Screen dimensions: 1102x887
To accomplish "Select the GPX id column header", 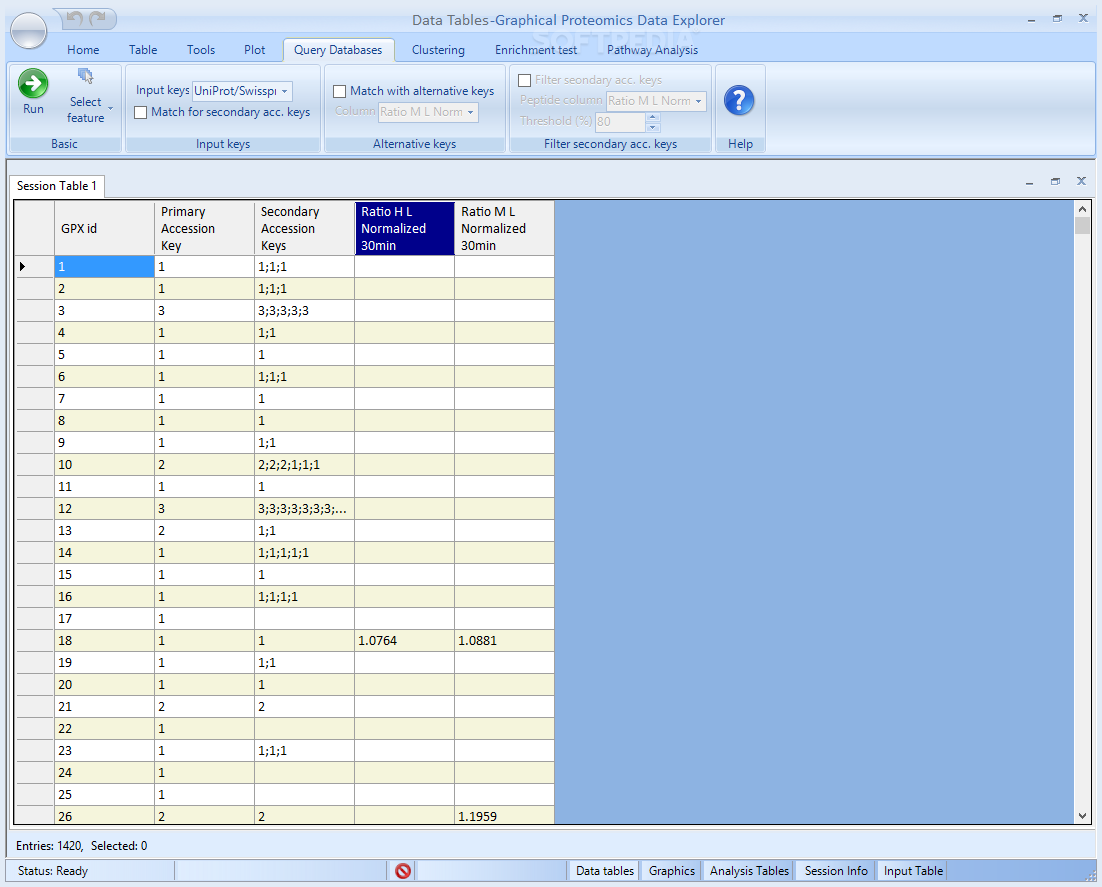I will pos(104,228).
